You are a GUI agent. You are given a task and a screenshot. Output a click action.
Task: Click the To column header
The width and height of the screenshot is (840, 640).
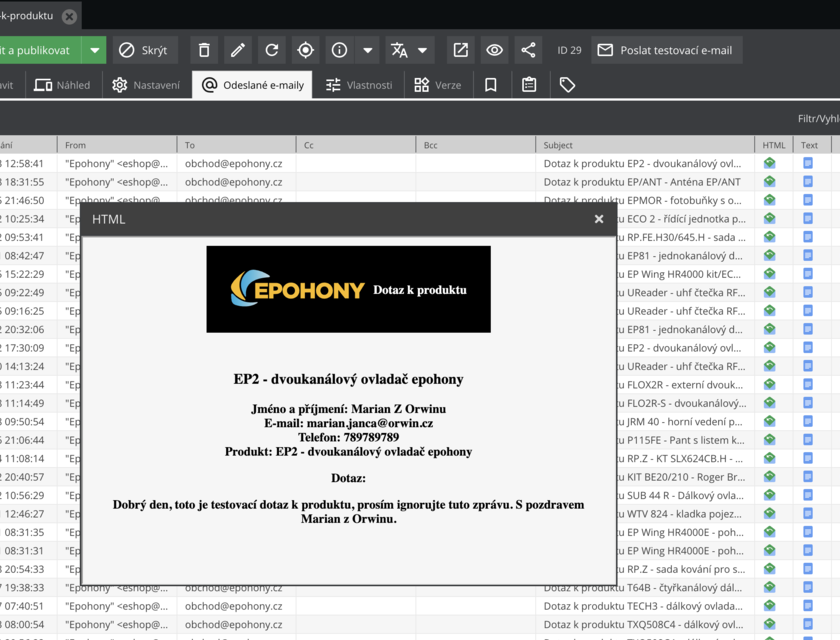[237, 145]
